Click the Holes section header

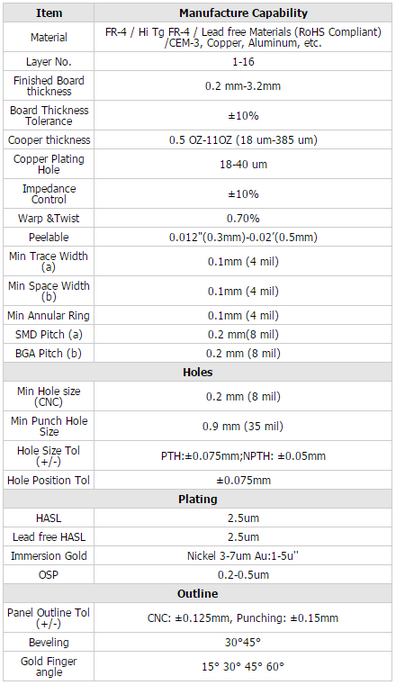click(x=198, y=372)
